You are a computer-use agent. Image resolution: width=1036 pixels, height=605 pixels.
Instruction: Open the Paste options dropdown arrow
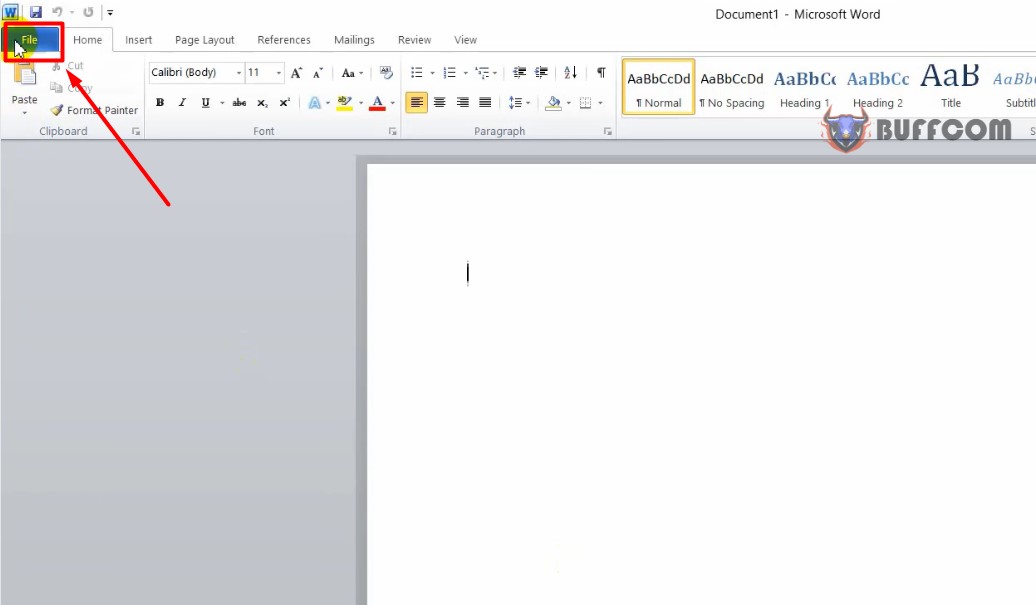point(24,113)
